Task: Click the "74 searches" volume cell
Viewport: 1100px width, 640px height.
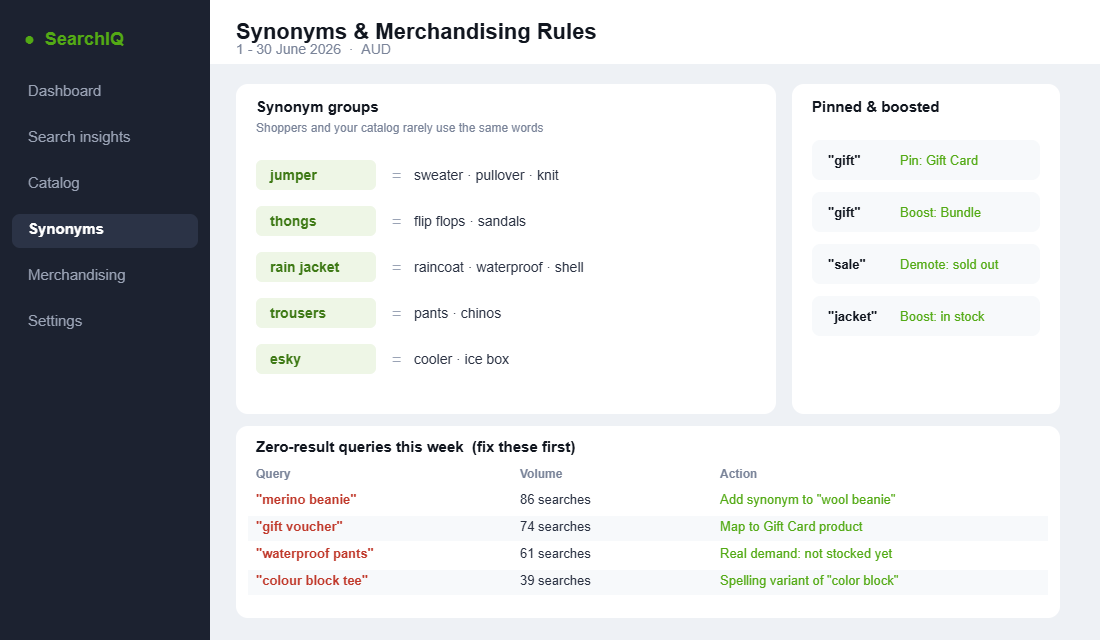Action: [x=555, y=526]
